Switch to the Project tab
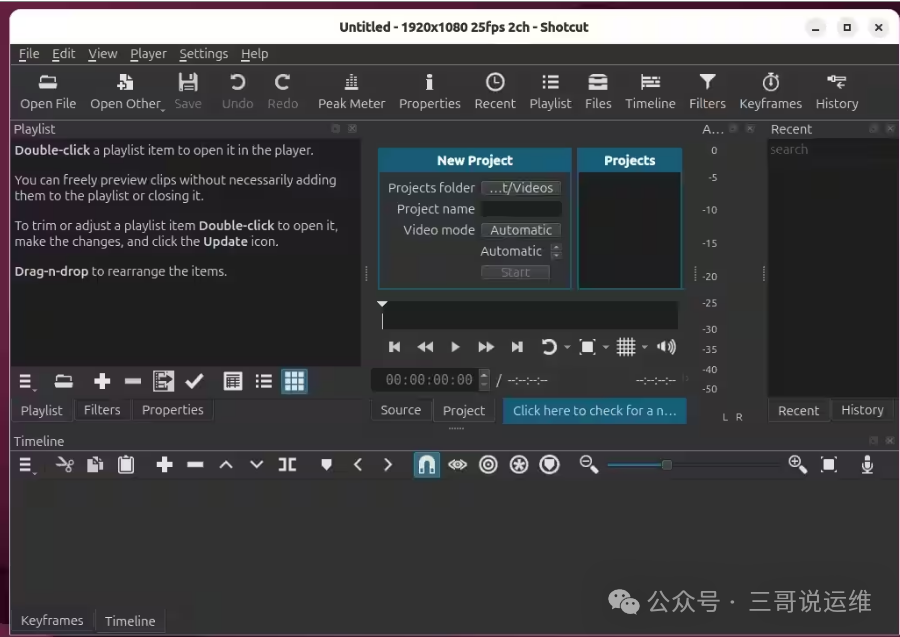Image resolution: width=900 pixels, height=637 pixels. point(463,410)
